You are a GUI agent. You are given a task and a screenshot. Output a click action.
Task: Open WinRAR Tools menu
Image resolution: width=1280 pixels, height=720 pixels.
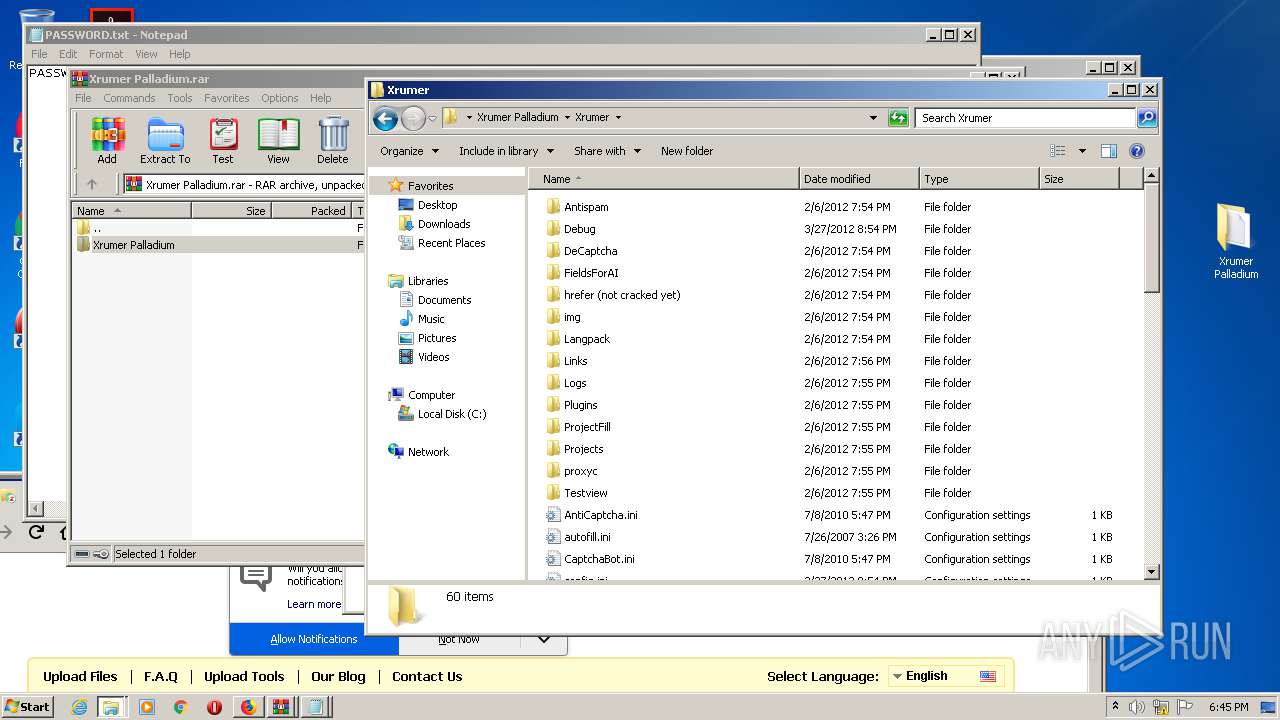pyautogui.click(x=180, y=98)
